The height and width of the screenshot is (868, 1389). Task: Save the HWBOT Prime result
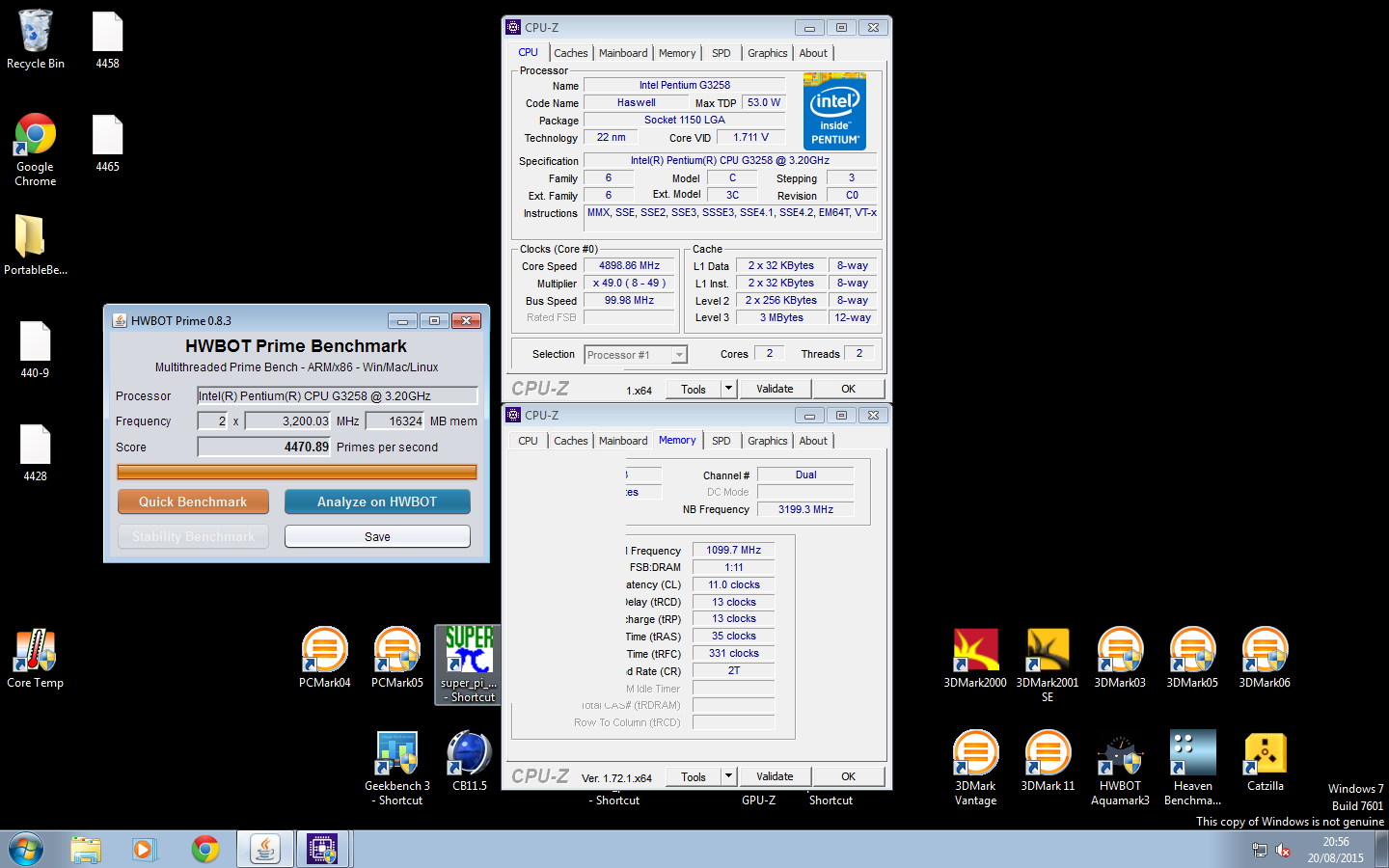tap(377, 536)
